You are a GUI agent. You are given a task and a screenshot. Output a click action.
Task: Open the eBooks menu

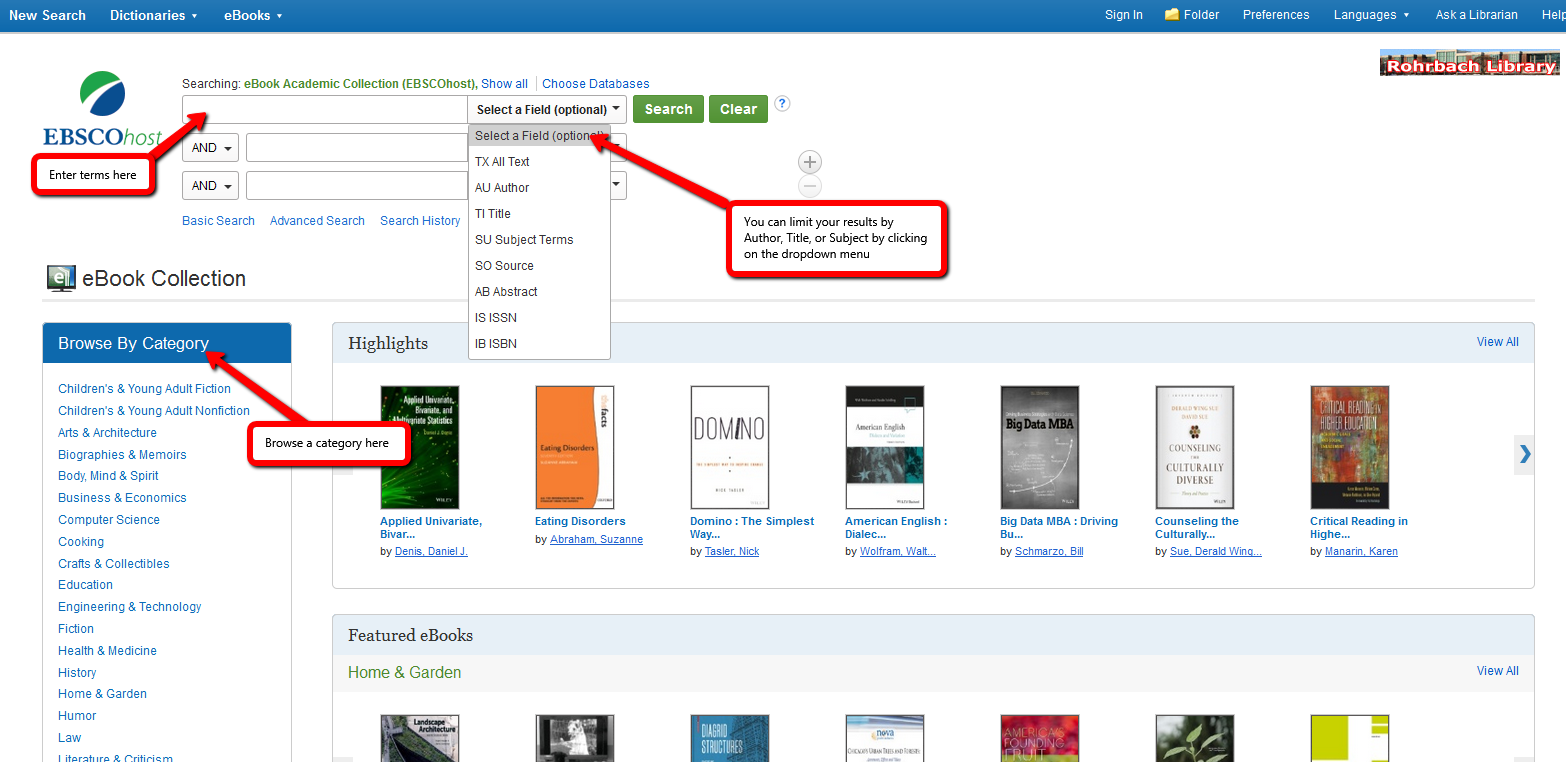[x=253, y=15]
